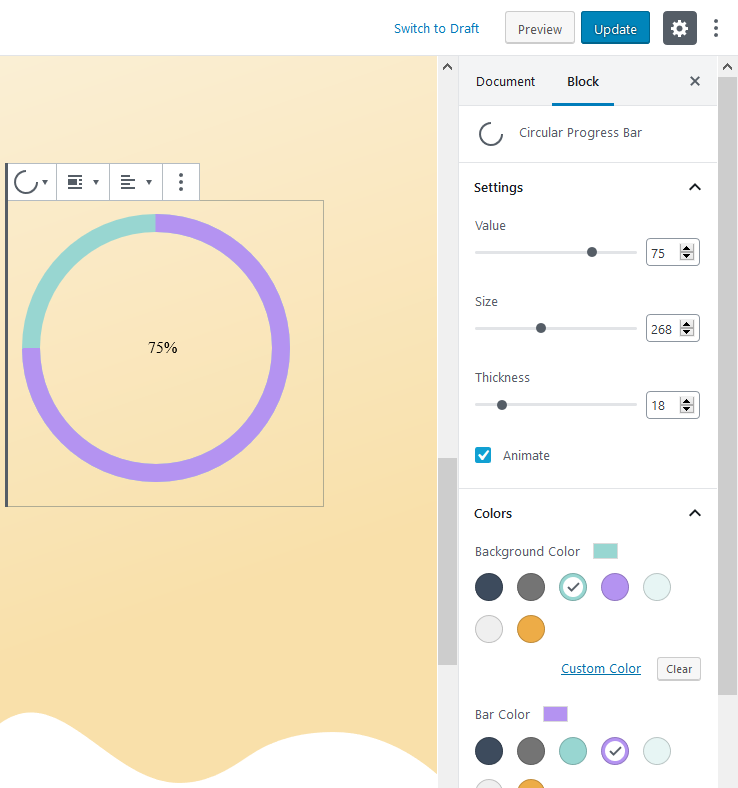The height and width of the screenshot is (788, 738).
Task: Select the Block tab
Action: 583,81
